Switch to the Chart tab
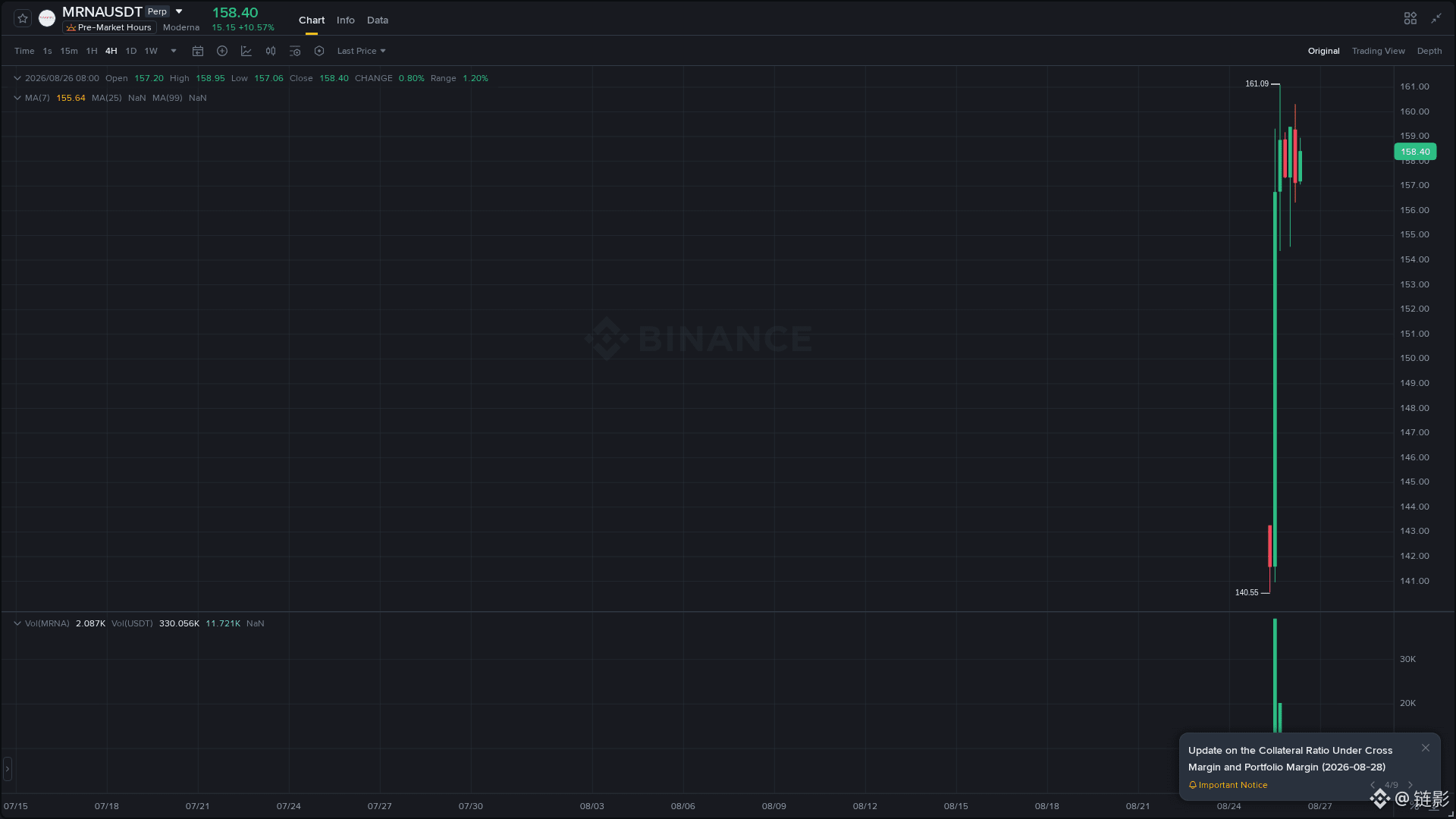 [312, 20]
